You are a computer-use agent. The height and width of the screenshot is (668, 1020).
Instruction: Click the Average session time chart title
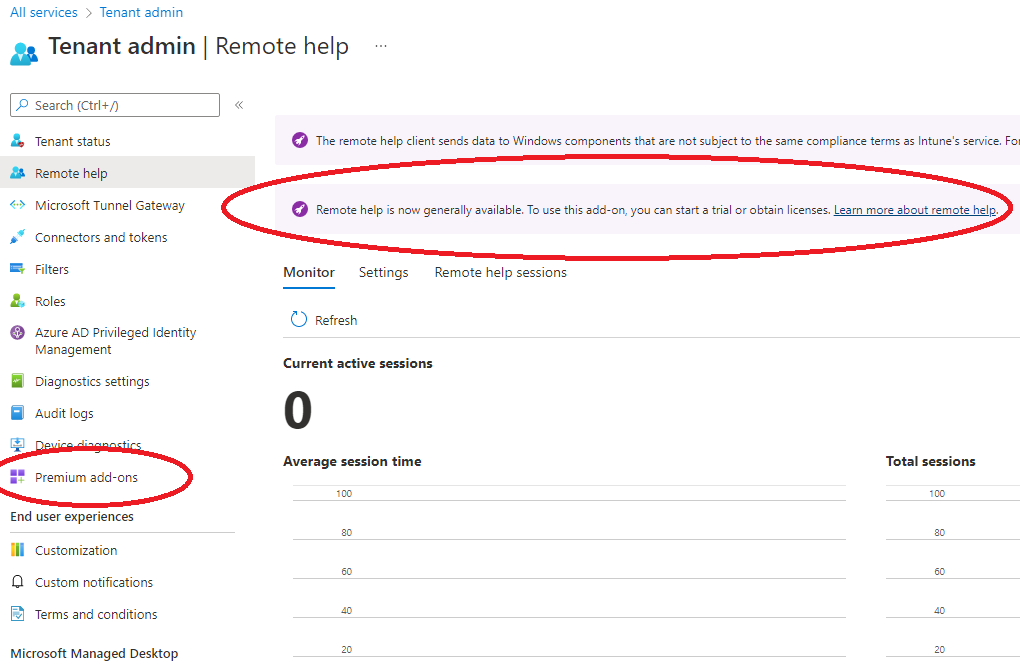352,461
